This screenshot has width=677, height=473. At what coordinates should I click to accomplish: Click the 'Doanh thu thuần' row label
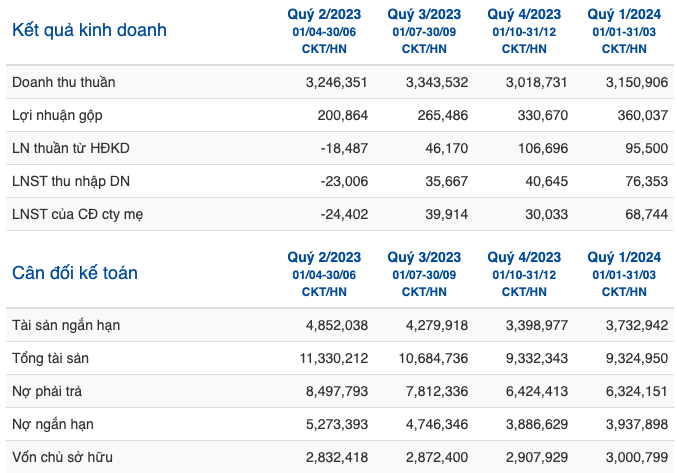[63, 82]
